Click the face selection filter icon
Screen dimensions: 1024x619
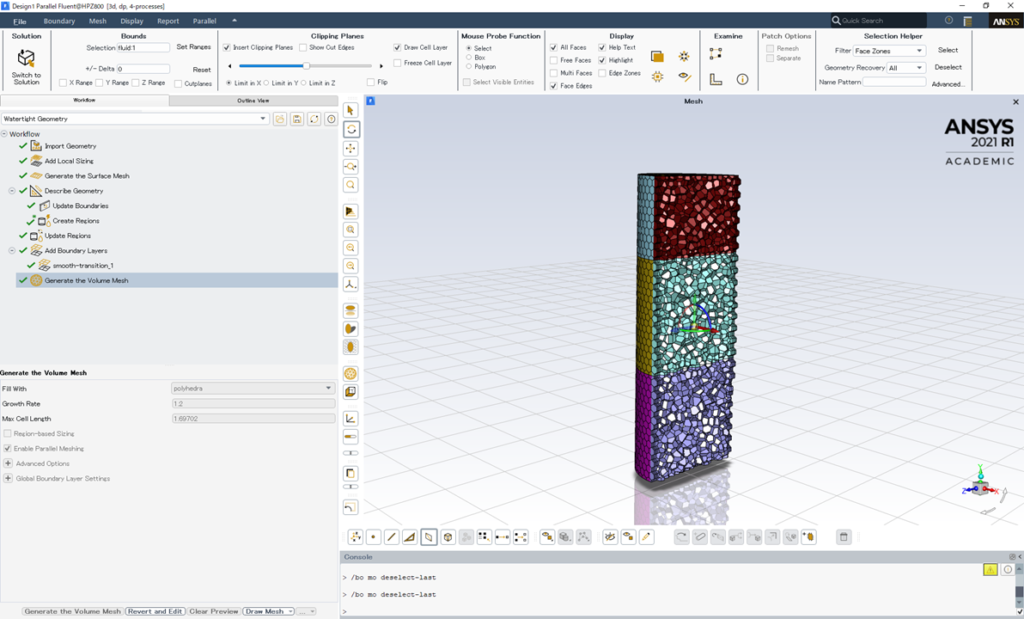(x=429, y=537)
